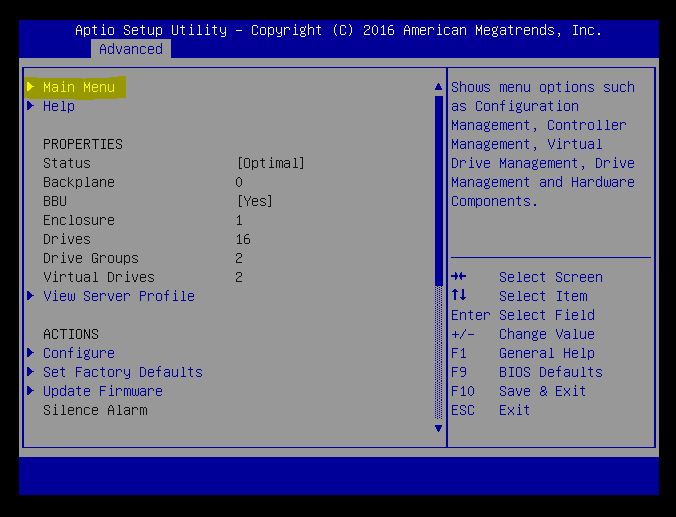676x517 pixels.
Task: Change the BBU [Yes] value
Action: click(x=255, y=201)
